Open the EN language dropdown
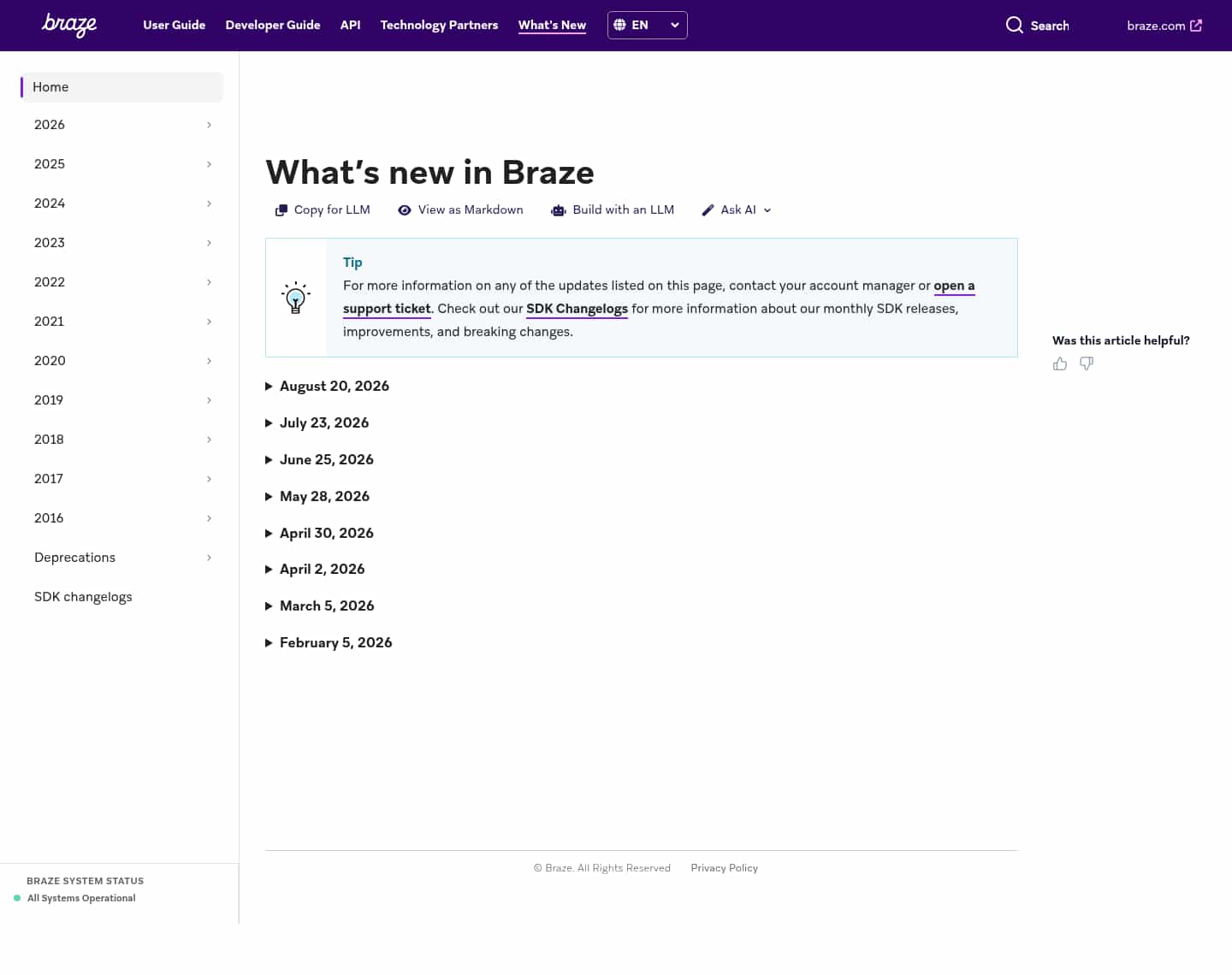 pyautogui.click(x=648, y=25)
